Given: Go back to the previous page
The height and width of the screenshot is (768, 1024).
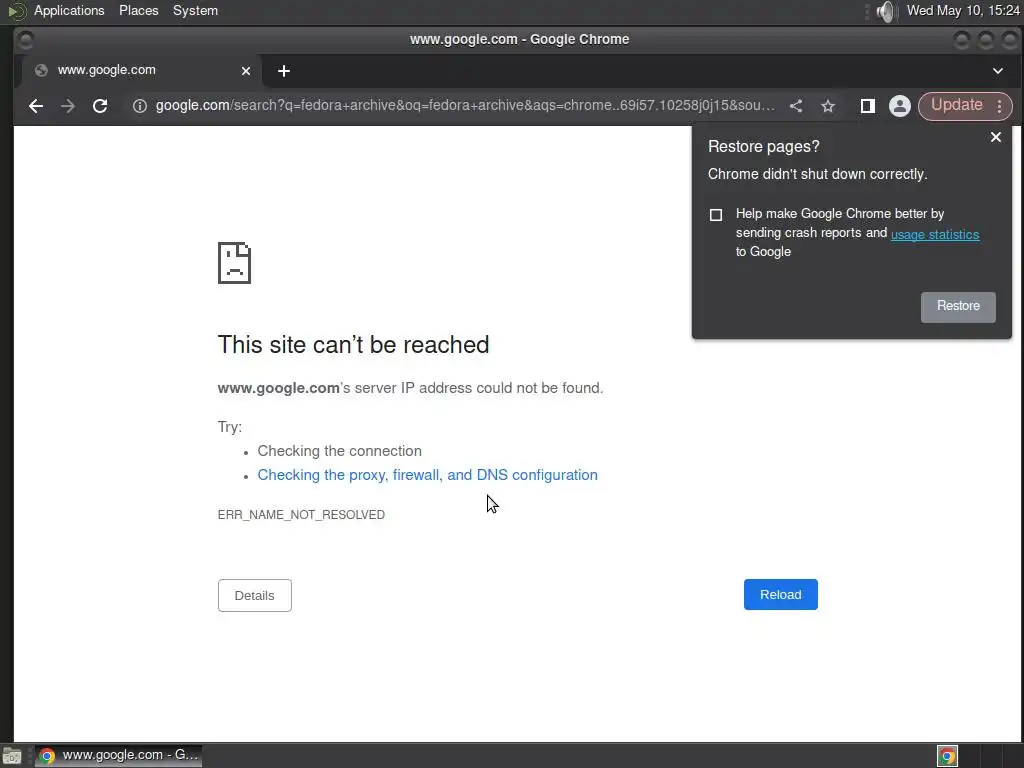Looking at the screenshot, I should 36,106.
